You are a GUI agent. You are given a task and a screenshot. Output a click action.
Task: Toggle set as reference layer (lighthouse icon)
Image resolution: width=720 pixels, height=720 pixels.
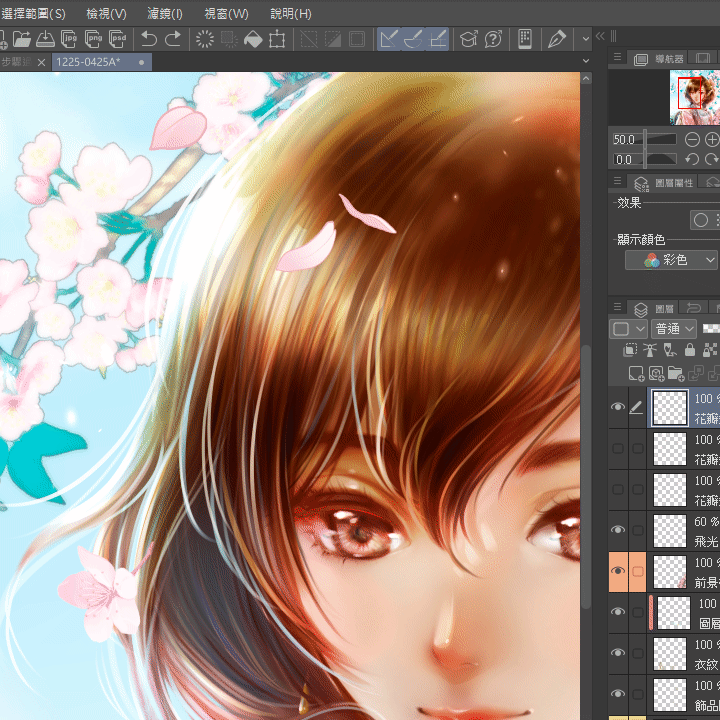[x=650, y=350]
